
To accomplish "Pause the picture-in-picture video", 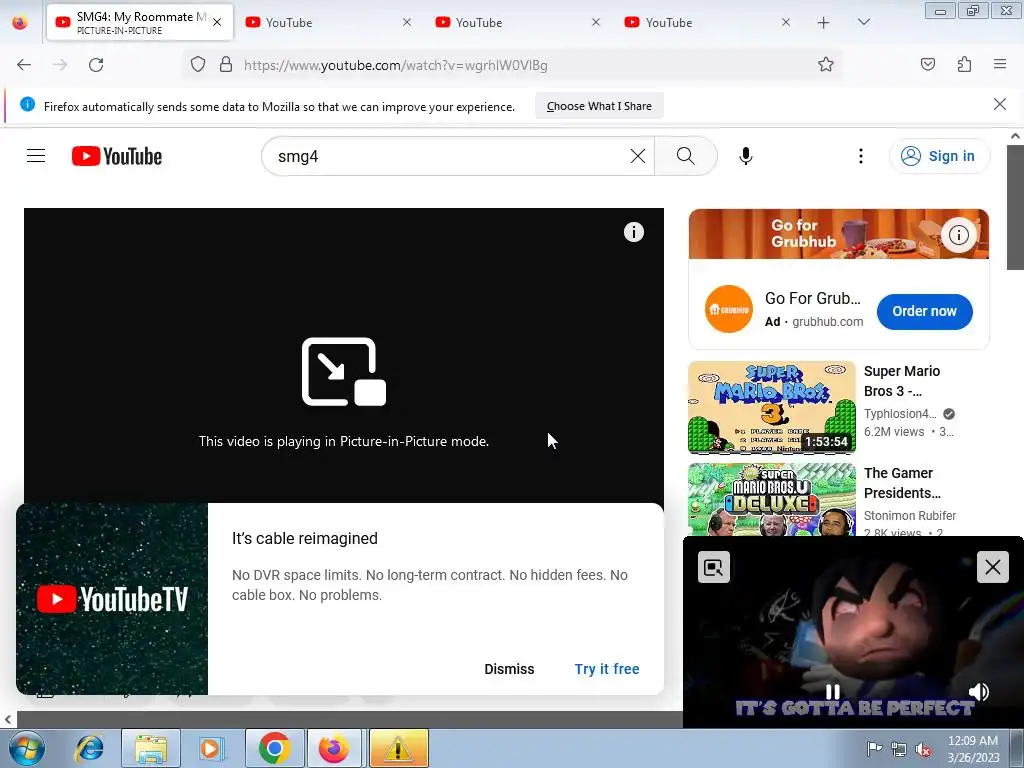I will (x=833, y=692).
